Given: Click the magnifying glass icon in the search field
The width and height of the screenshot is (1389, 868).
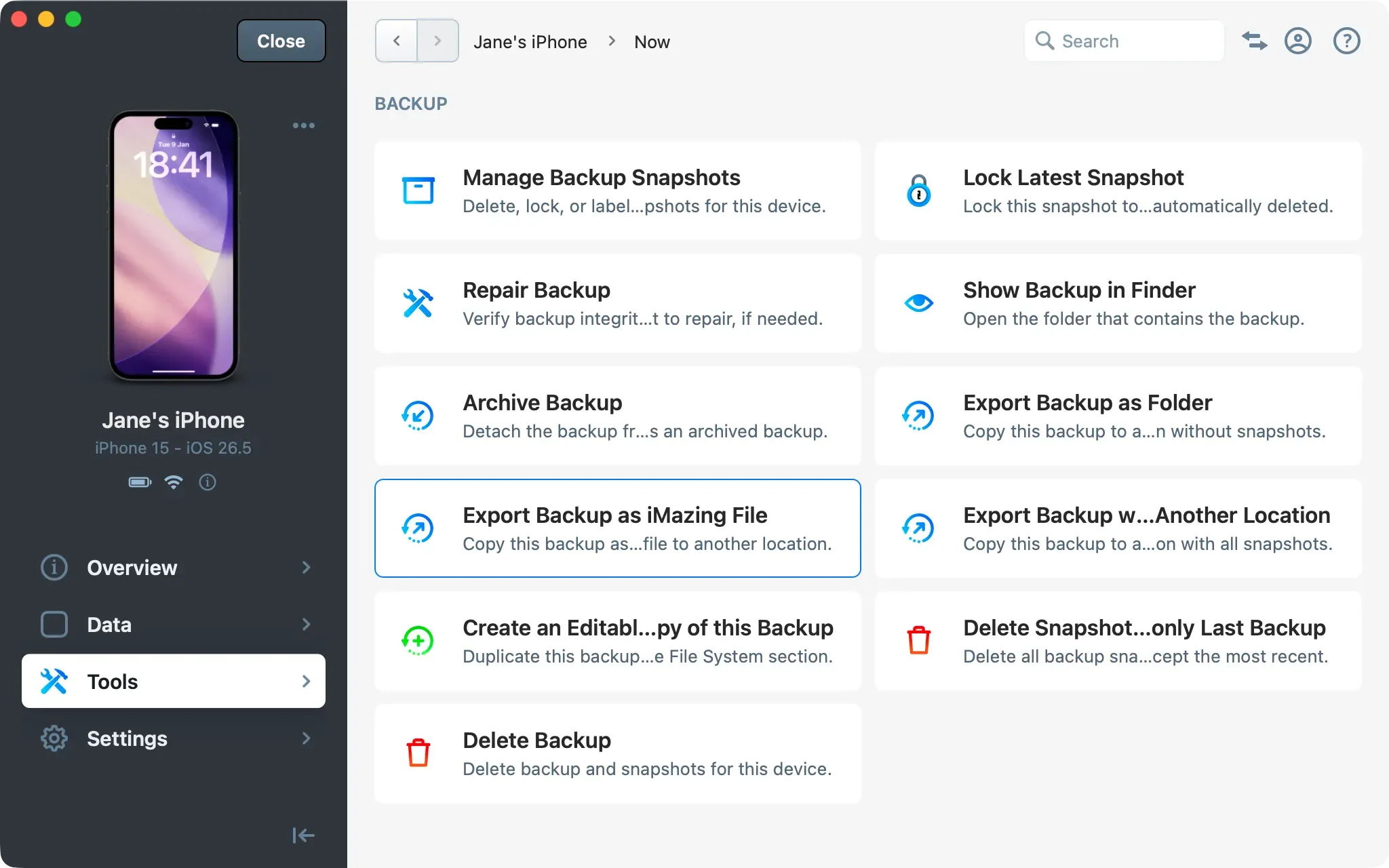Looking at the screenshot, I should 1044,41.
